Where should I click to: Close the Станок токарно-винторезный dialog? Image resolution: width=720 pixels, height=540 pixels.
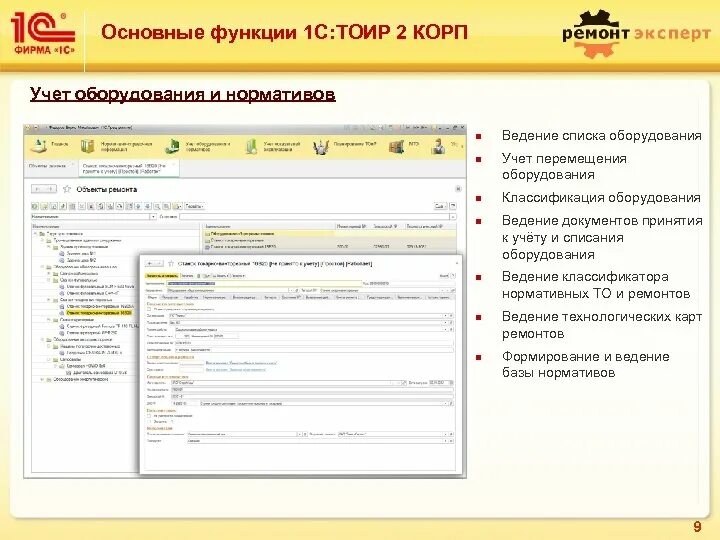point(456,263)
